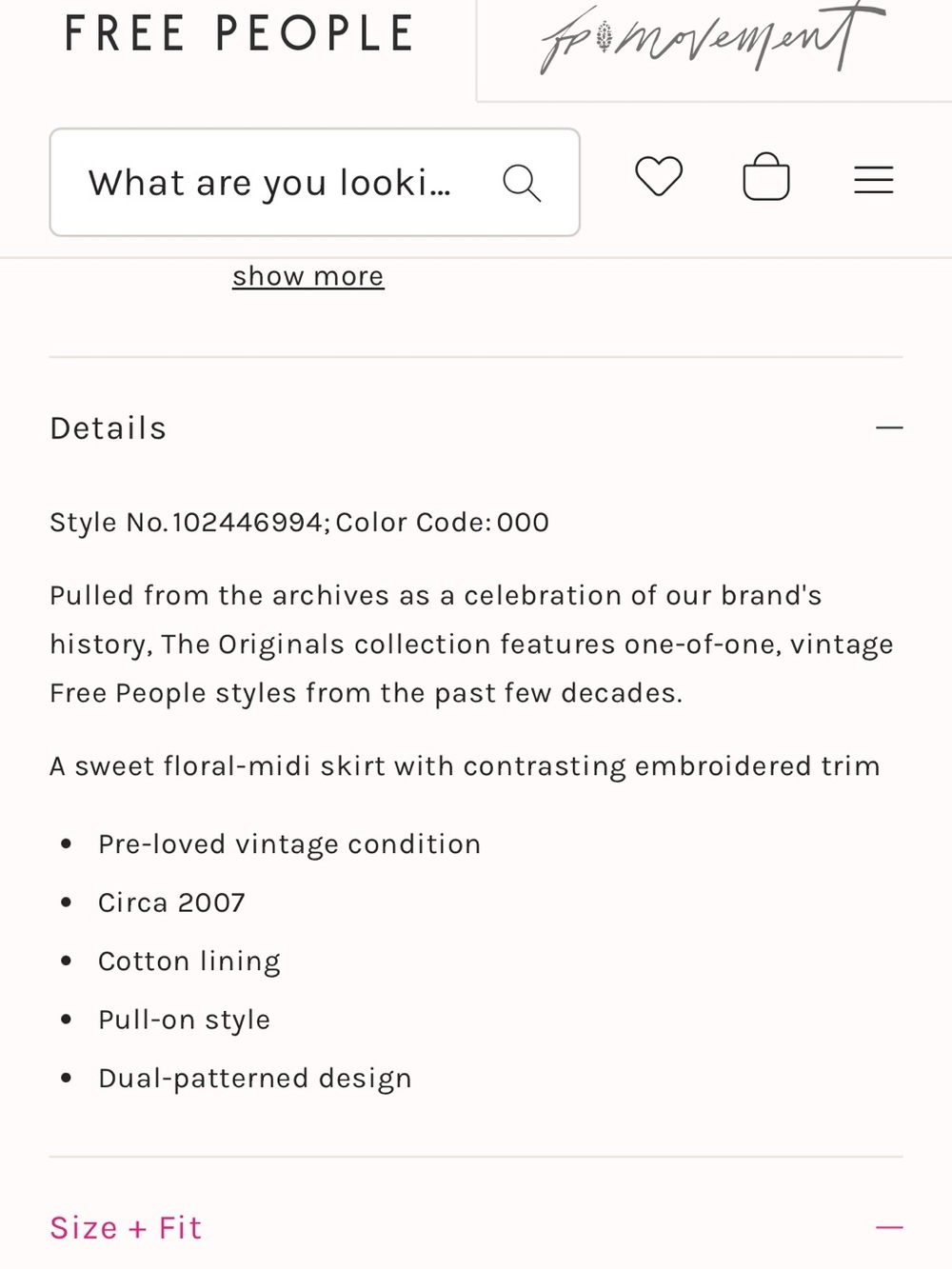
Task: Switch to the FP Movement tab
Action: click(713, 40)
